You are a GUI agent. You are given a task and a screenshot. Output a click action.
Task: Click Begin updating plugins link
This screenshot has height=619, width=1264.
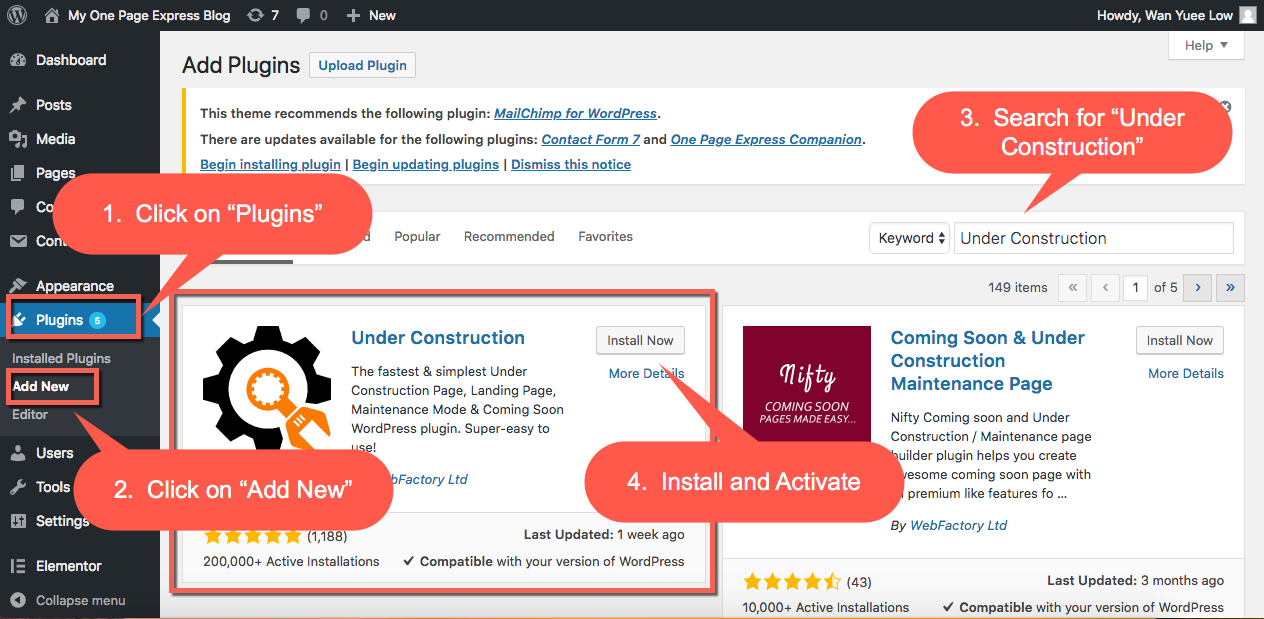[x=426, y=164]
